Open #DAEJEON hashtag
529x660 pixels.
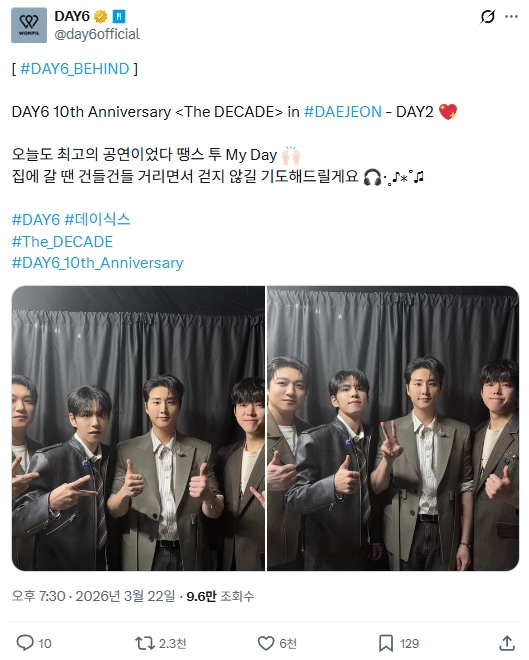pos(343,112)
